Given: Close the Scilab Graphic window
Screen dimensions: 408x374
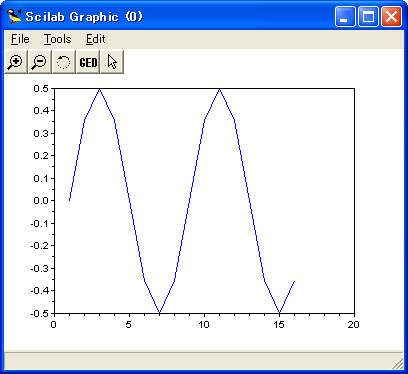Looking at the screenshot, I should 391,16.
